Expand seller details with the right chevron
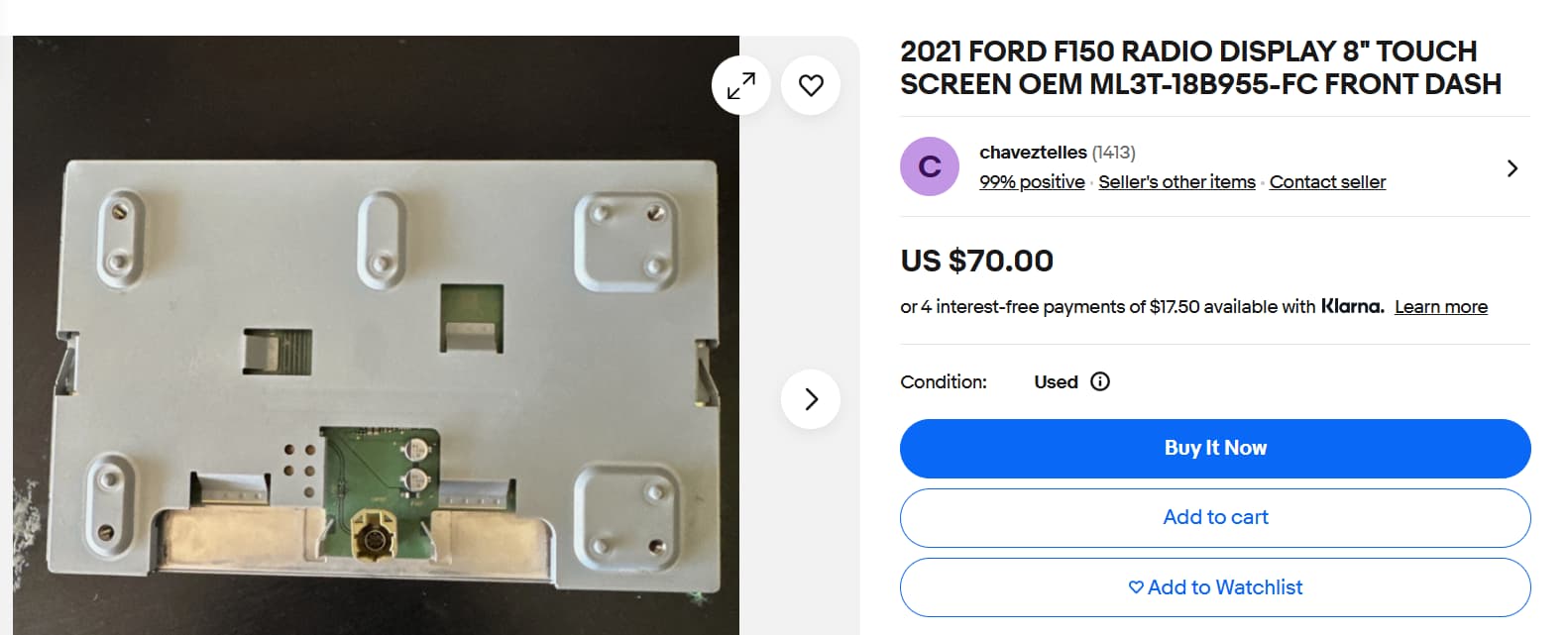The image size is (1568, 635). 1512,168
